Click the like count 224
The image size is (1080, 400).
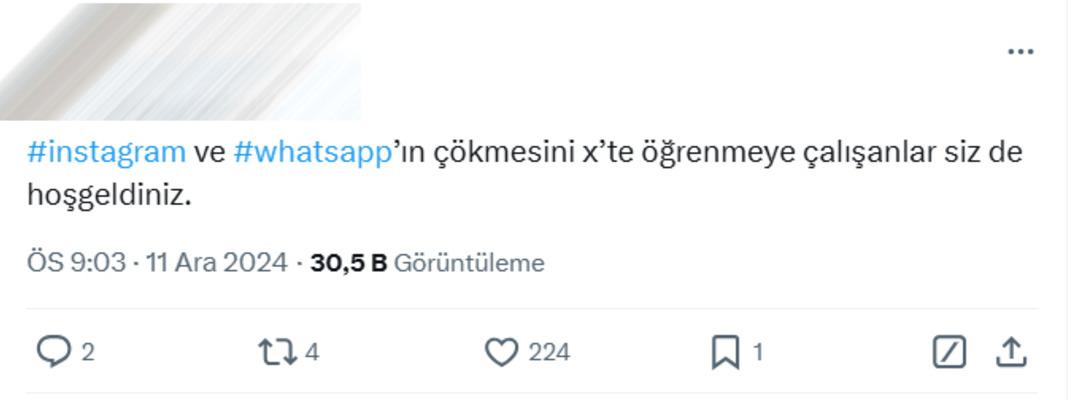tap(549, 352)
